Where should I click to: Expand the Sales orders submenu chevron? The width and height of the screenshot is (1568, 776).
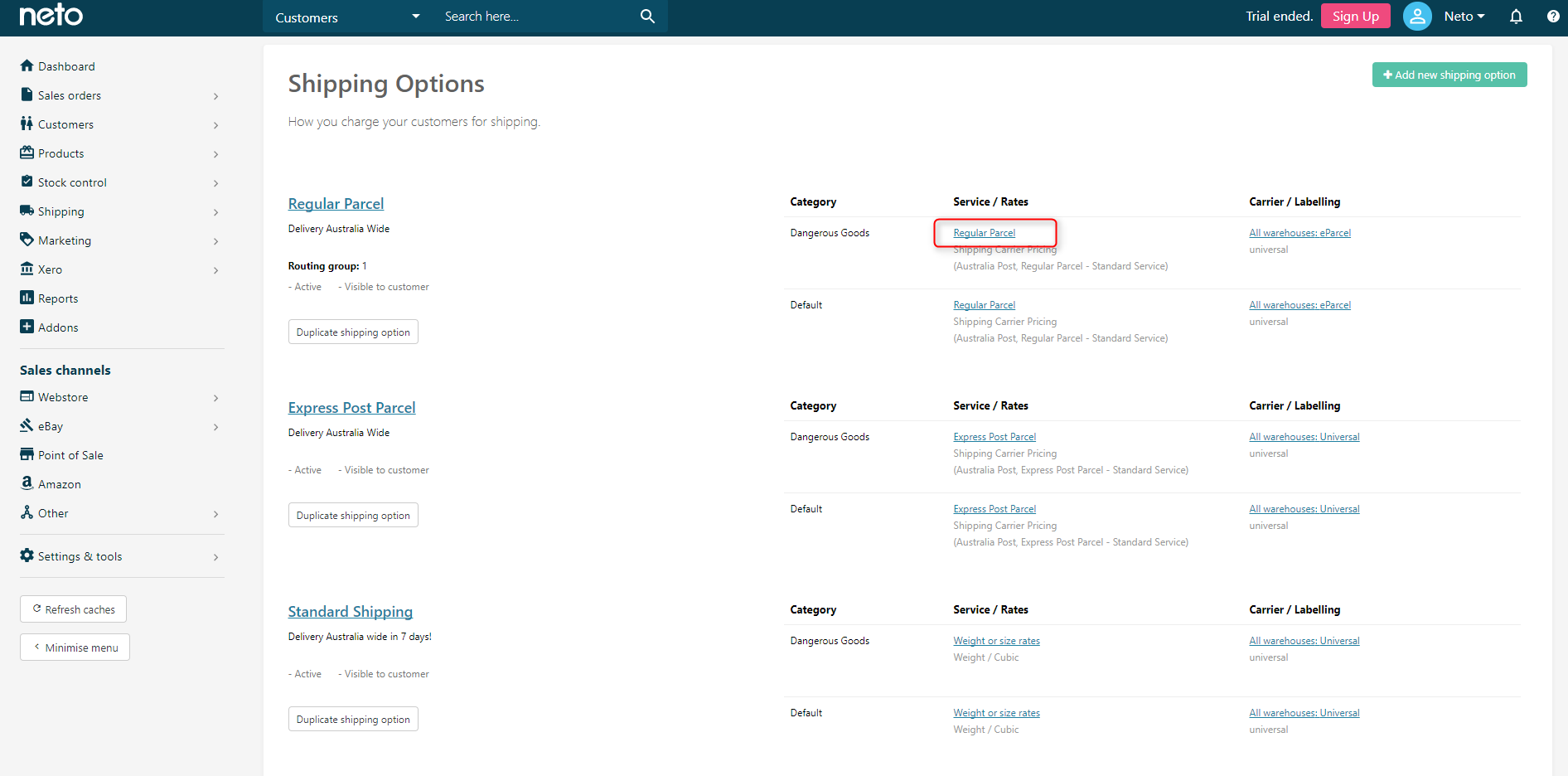215,96
